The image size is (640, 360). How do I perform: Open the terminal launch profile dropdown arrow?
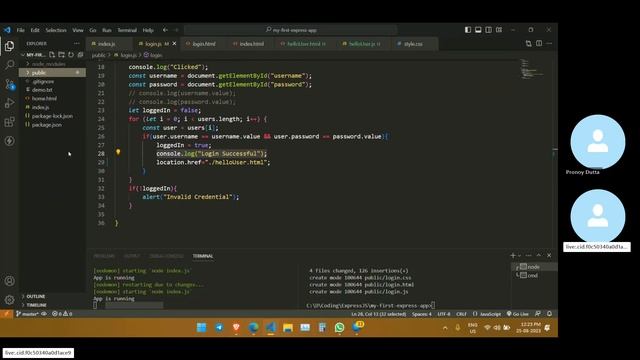(x=519, y=256)
